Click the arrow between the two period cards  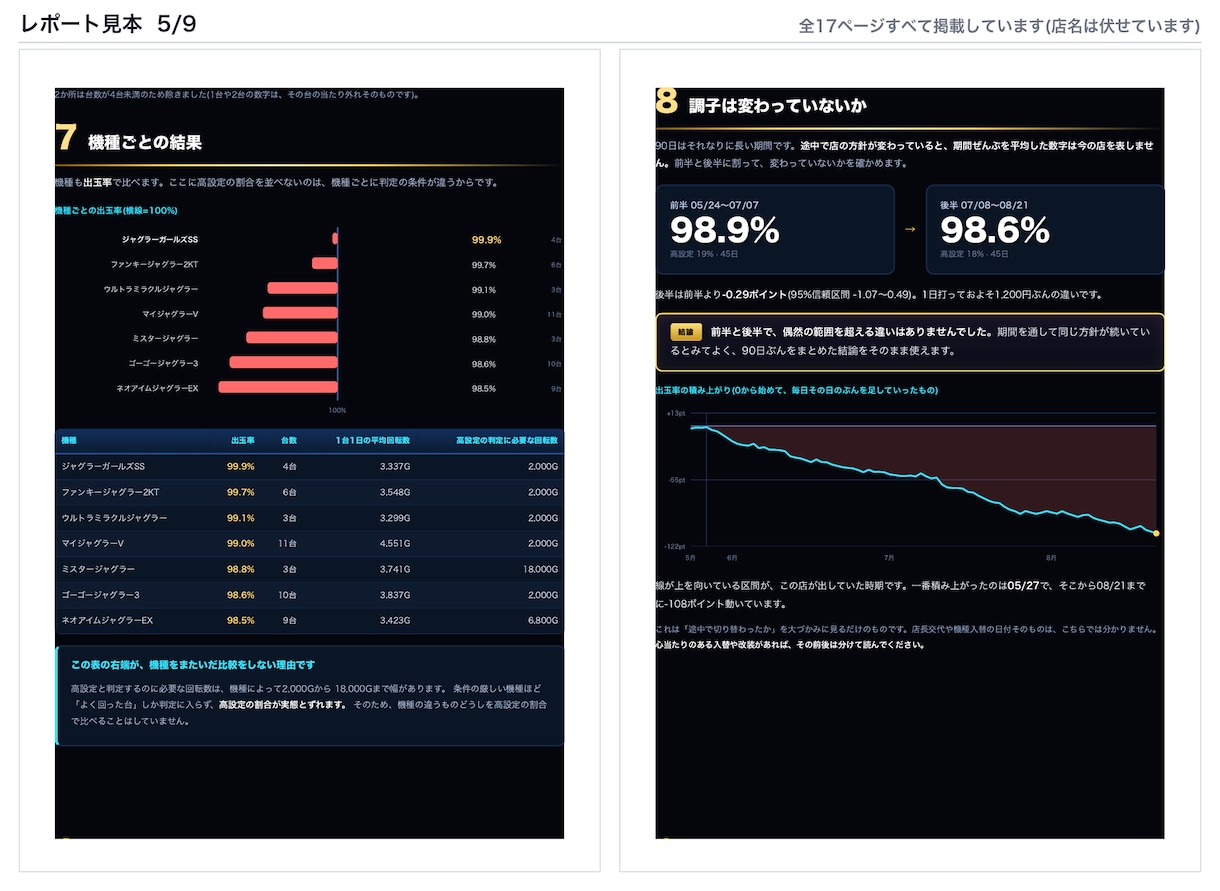910,229
